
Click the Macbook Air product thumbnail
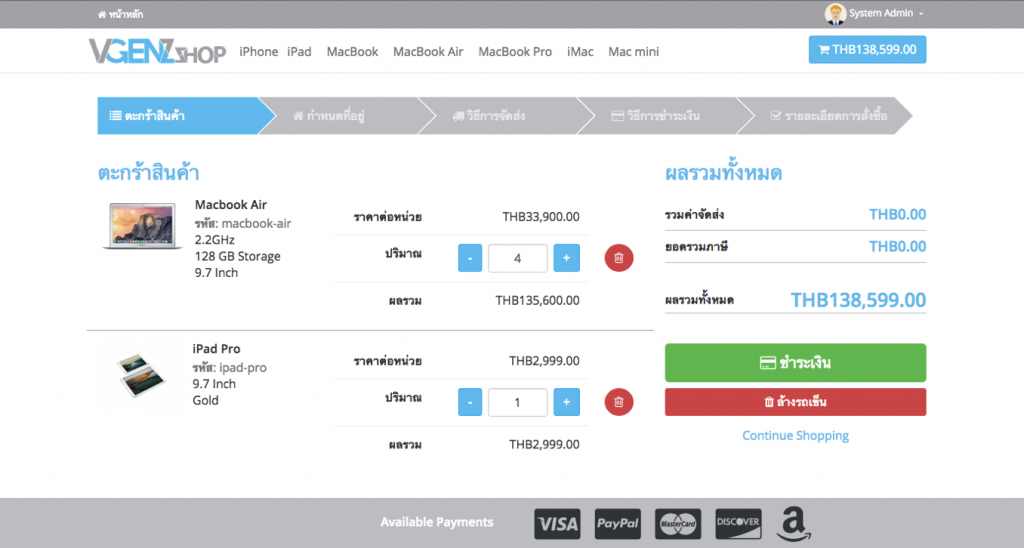pos(142,225)
